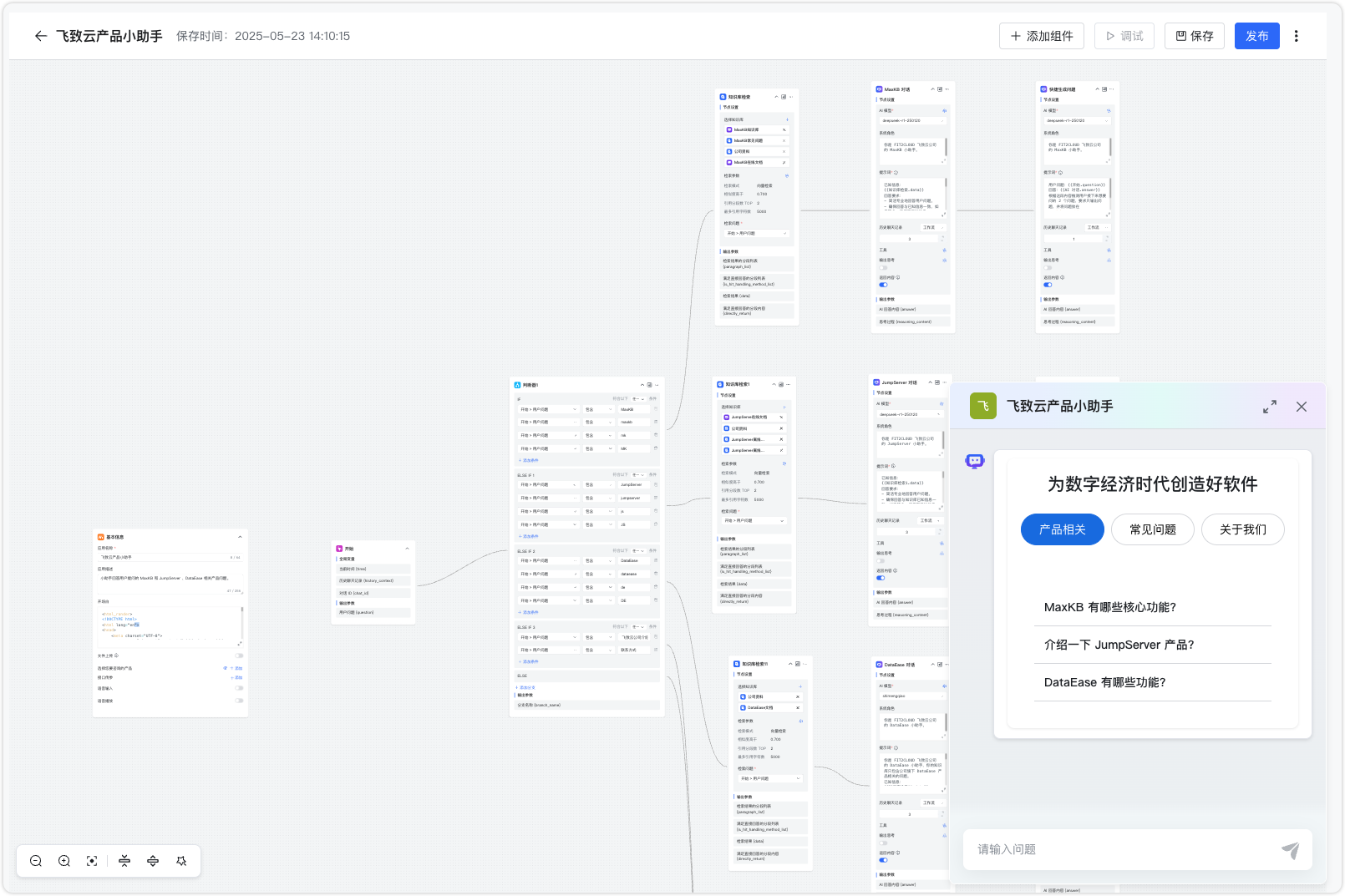This screenshot has width=1345, height=896.
Task: Toggle 返回内容 switch in 快速生成问题 node
Action: click(x=1048, y=285)
